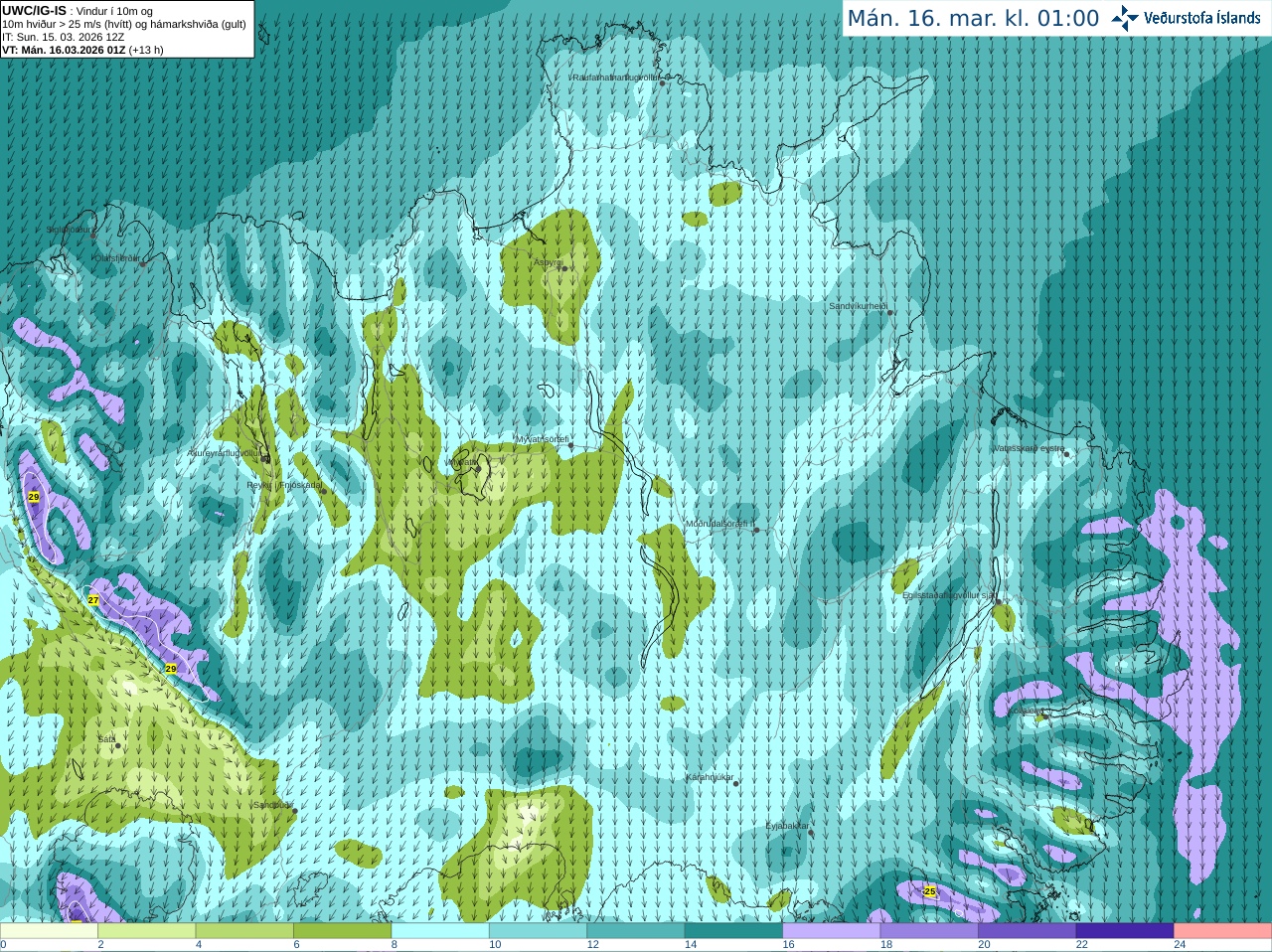The width and height of the screenshot is (1272, 952).
Task: Click the yellow '27' gust label
Action: pos(93,600)
